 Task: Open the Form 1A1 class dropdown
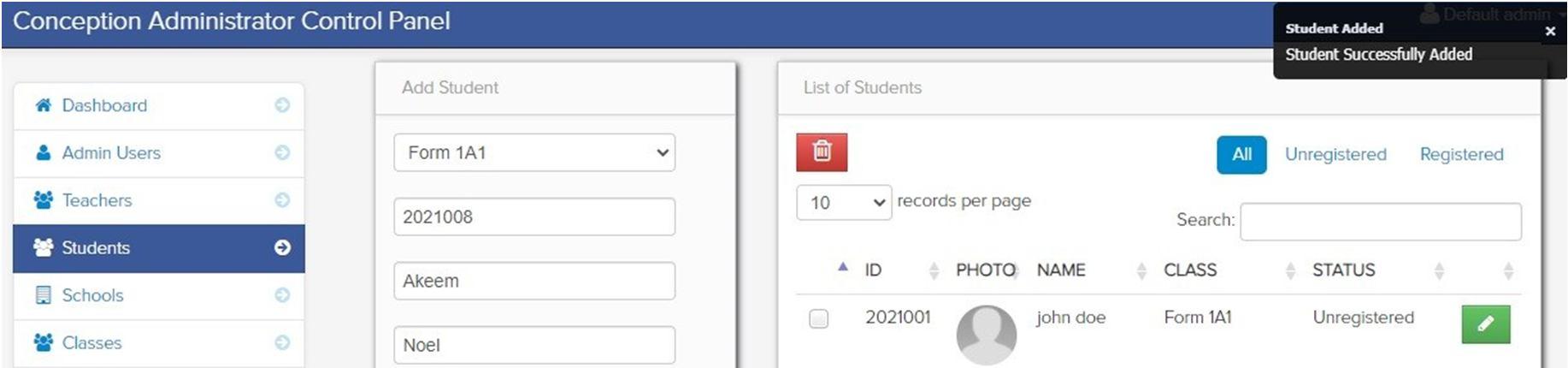[534, 152]
